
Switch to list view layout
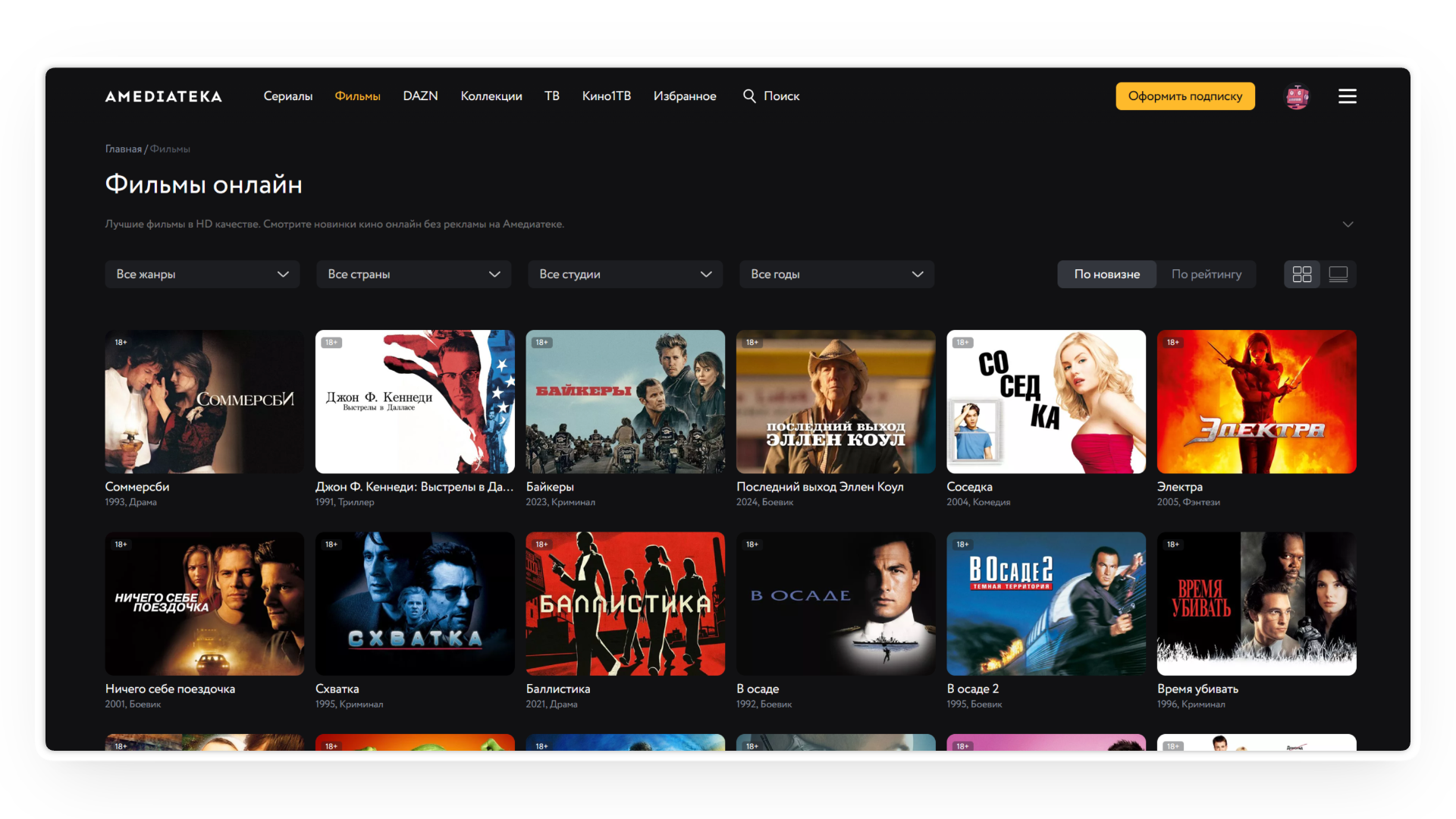[1338, 275]
